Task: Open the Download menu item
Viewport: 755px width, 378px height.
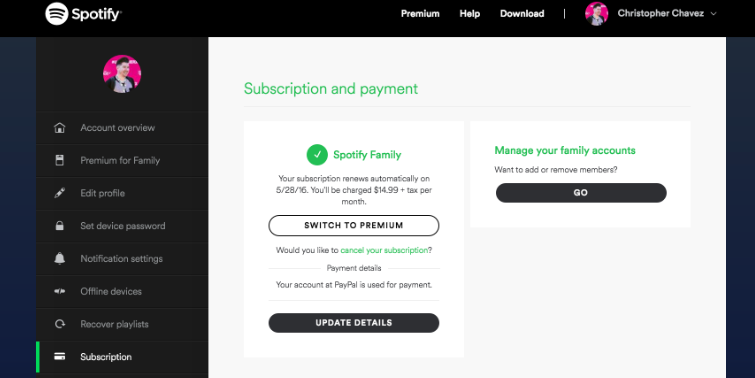Action: pos(522,13)
